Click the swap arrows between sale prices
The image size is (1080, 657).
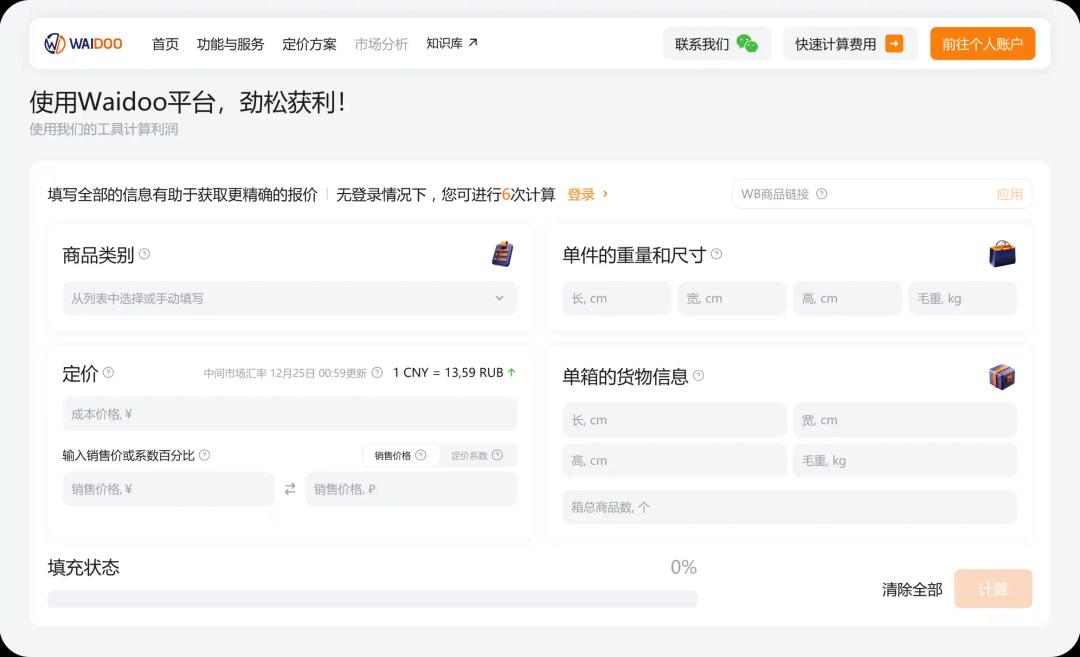[x=290, y=489]
